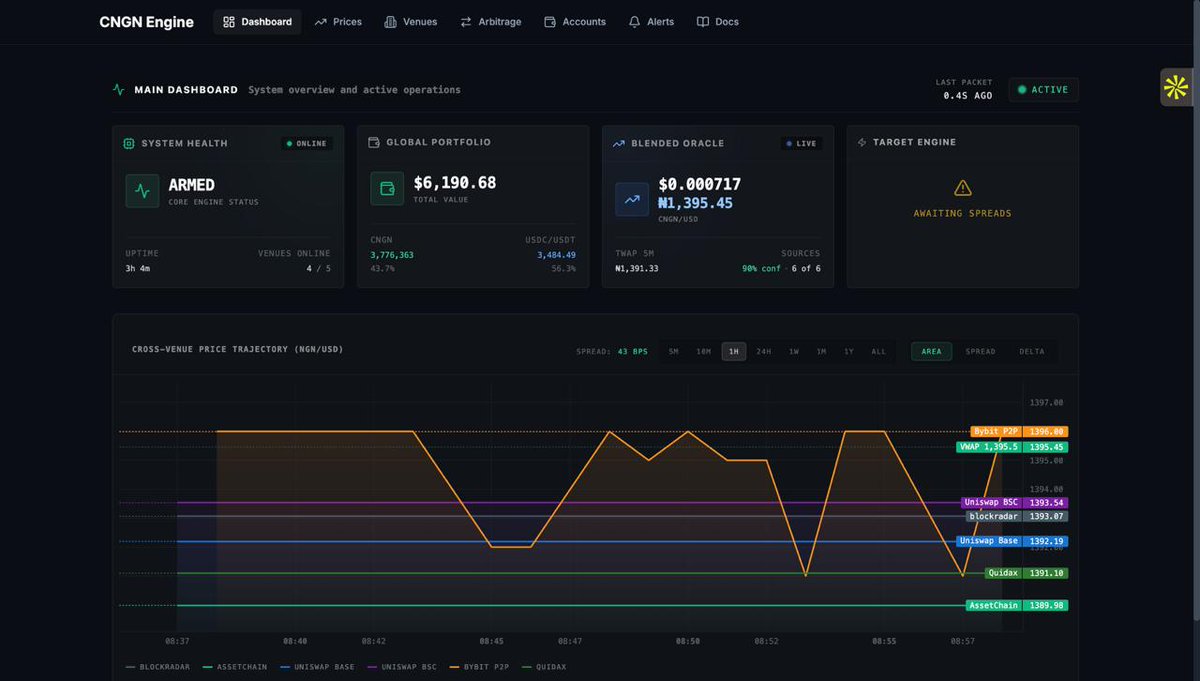Click the ₦1,395.45 oracle price
Image resolution: width=1200 pixels, height=681 pixels.
tap(695, 203)
